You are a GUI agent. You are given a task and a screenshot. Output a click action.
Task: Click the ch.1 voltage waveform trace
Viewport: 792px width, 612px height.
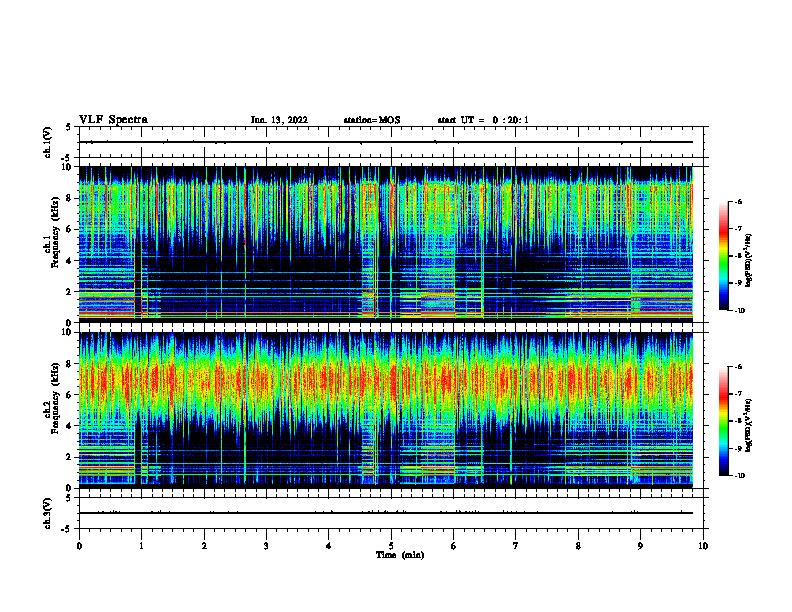(386, 142)
